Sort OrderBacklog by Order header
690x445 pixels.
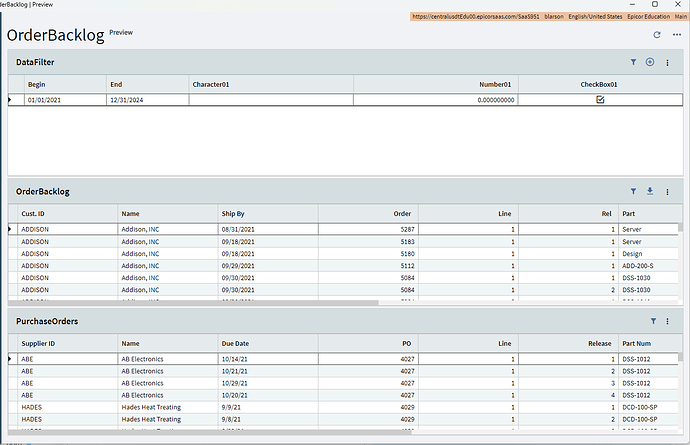click(x=368, y=214)
